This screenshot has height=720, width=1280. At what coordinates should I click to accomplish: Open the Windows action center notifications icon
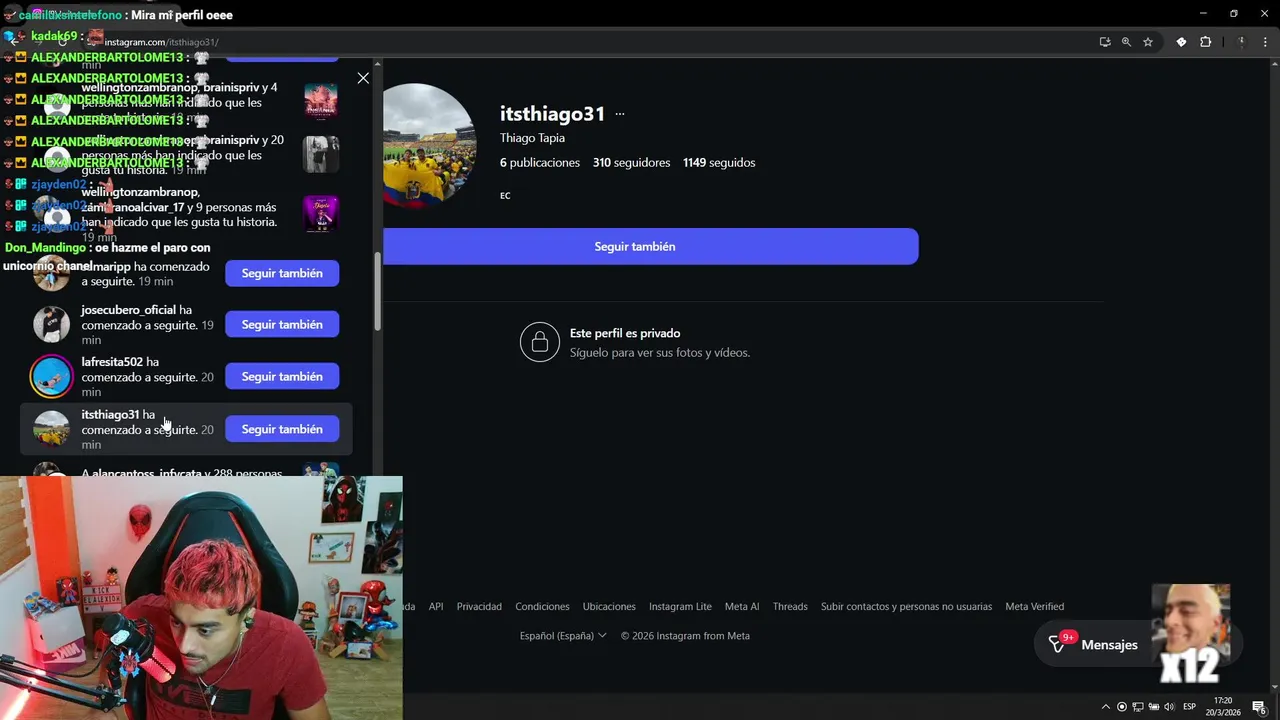pos(1259,707)
